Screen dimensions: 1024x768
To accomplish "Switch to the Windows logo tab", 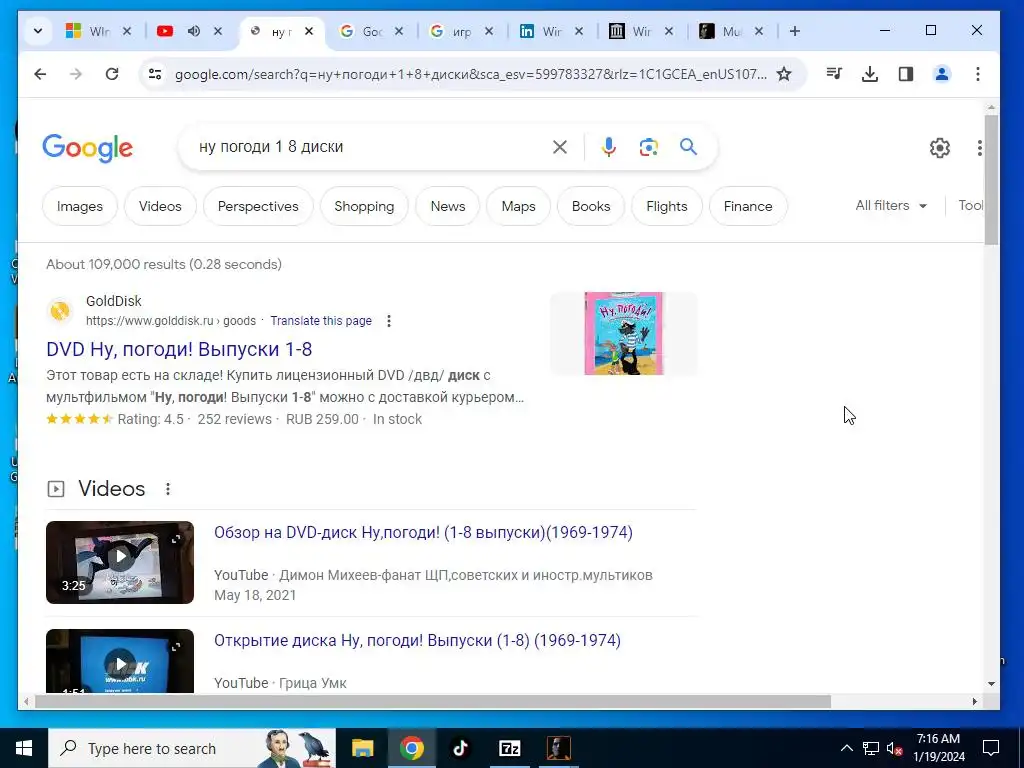I will (90, 31).
